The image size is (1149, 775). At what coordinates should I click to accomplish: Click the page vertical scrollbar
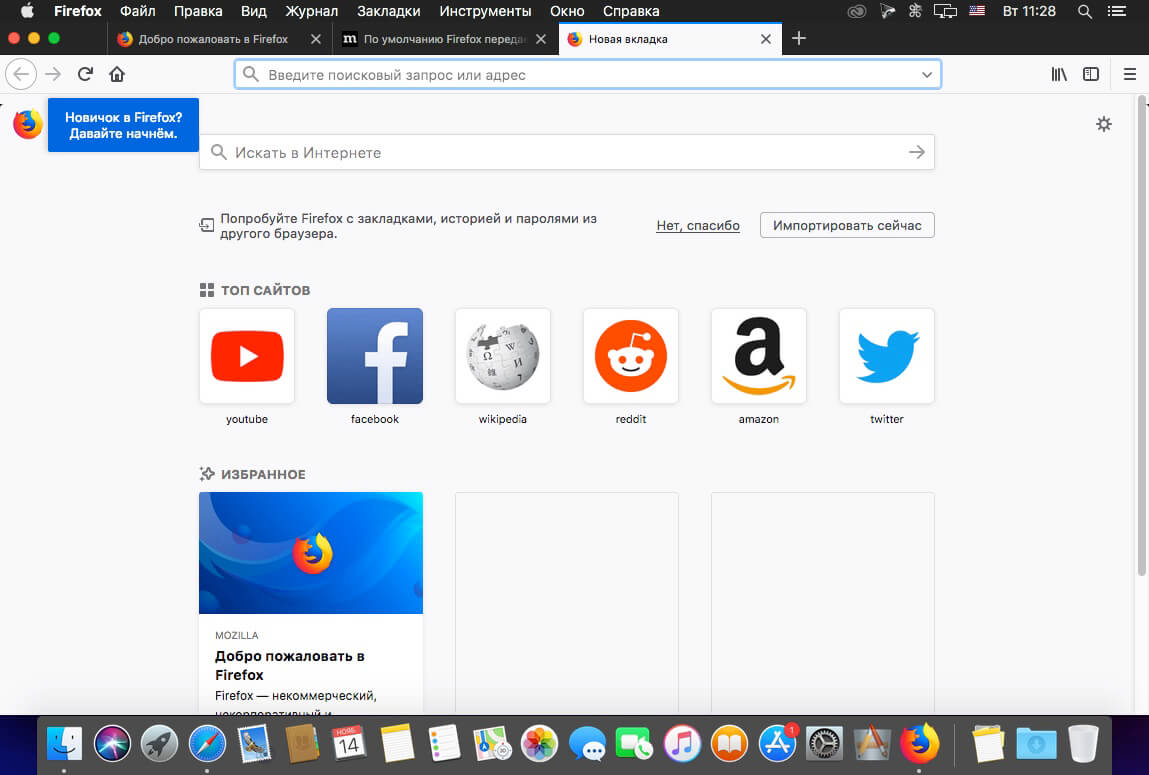pyautogui.click(x=1141, y=335)
